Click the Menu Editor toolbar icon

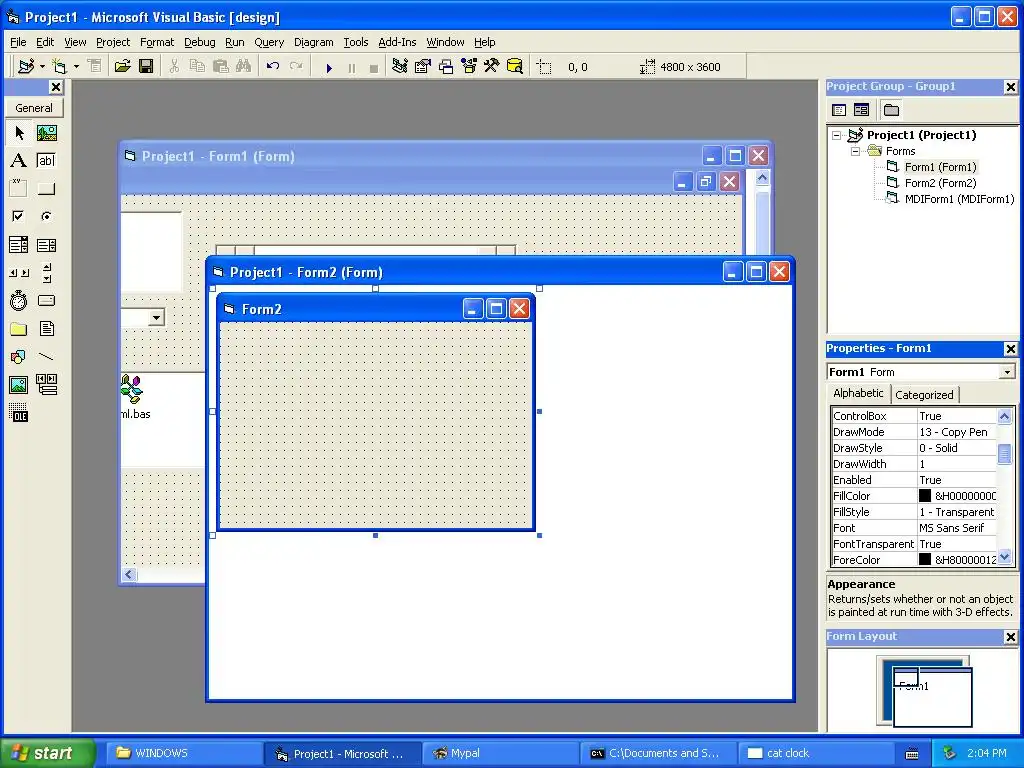[95, 67]
